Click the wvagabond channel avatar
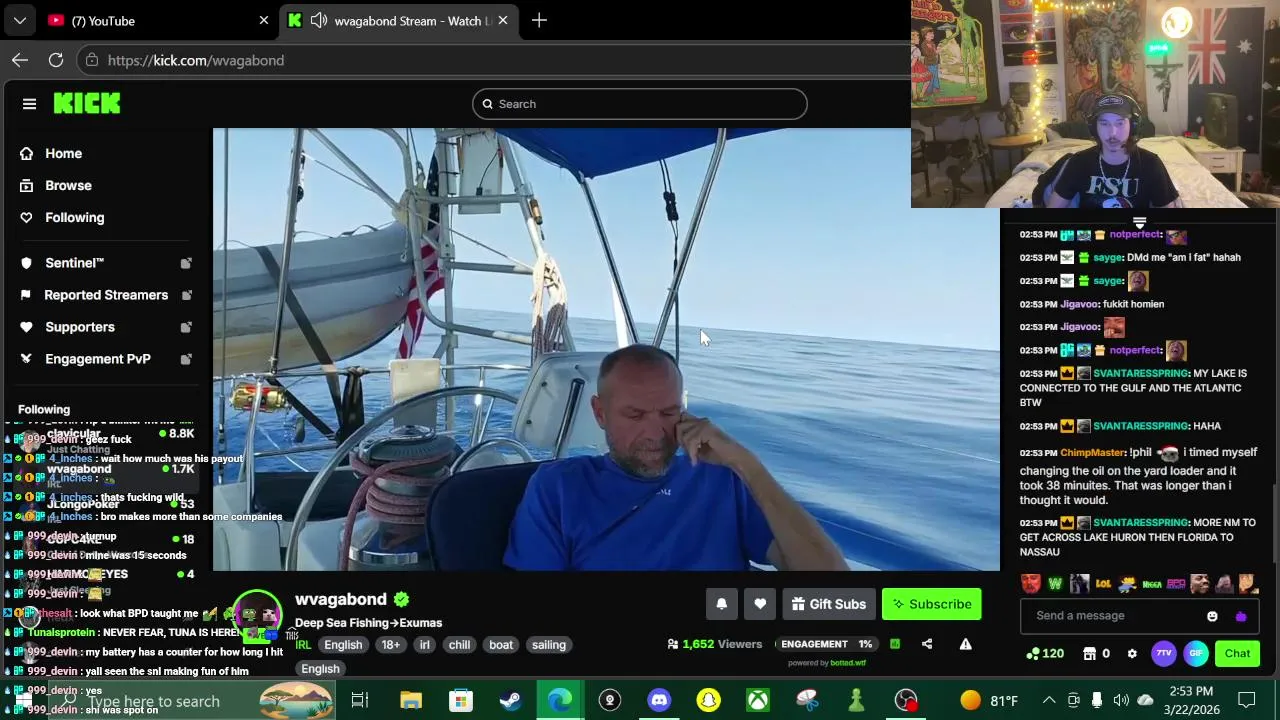 257,615
